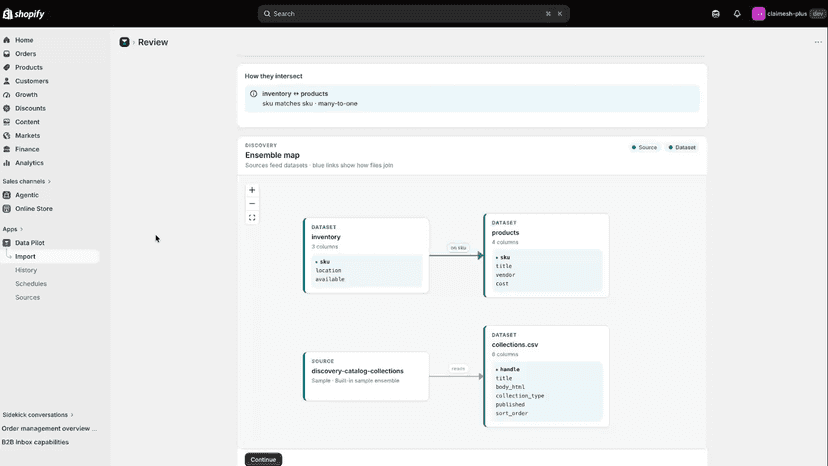Click the Source legend chip
This screenshot has height=466, width=828.
pos(644,147)
